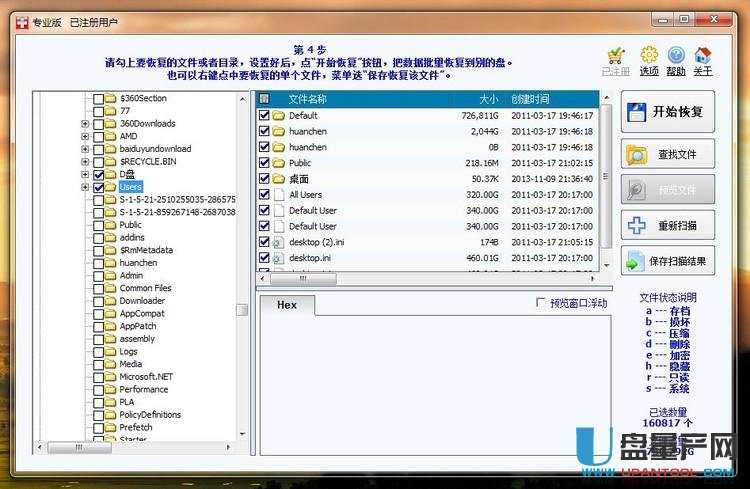Expand the 360Downloads tree node
Image resolution: width=750 pixels, height=489 pixels.
click(85, 124)
